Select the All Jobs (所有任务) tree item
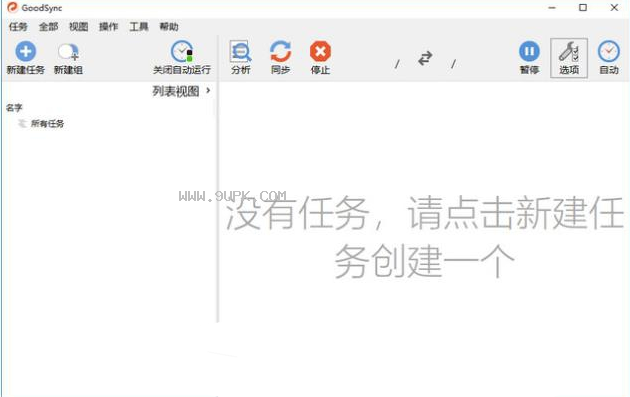This screenshot has height=397, width=630. pyautogui.click(x=47, y=124)
